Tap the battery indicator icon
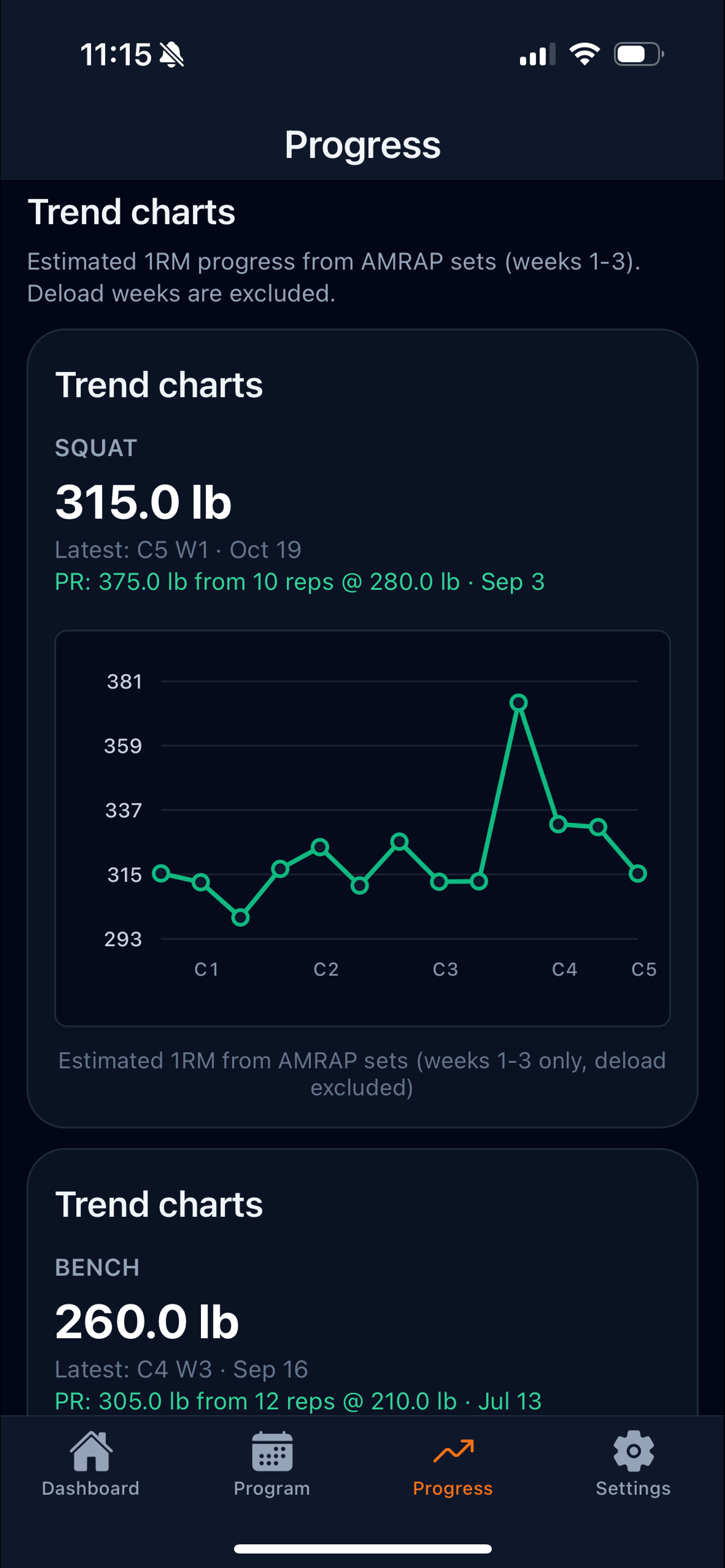 tap(639, 54)
